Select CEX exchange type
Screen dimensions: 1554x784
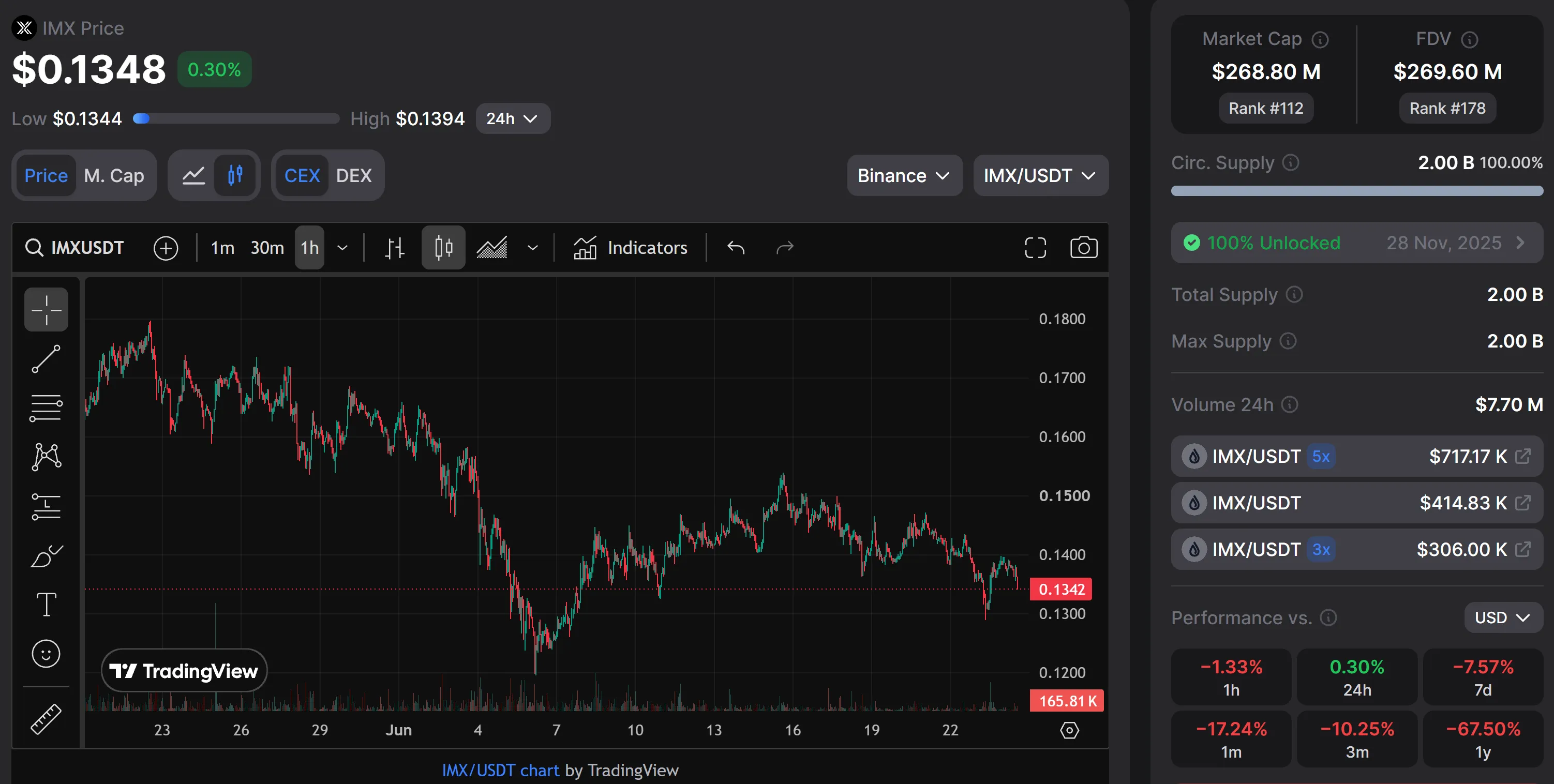tap(302, 175)
